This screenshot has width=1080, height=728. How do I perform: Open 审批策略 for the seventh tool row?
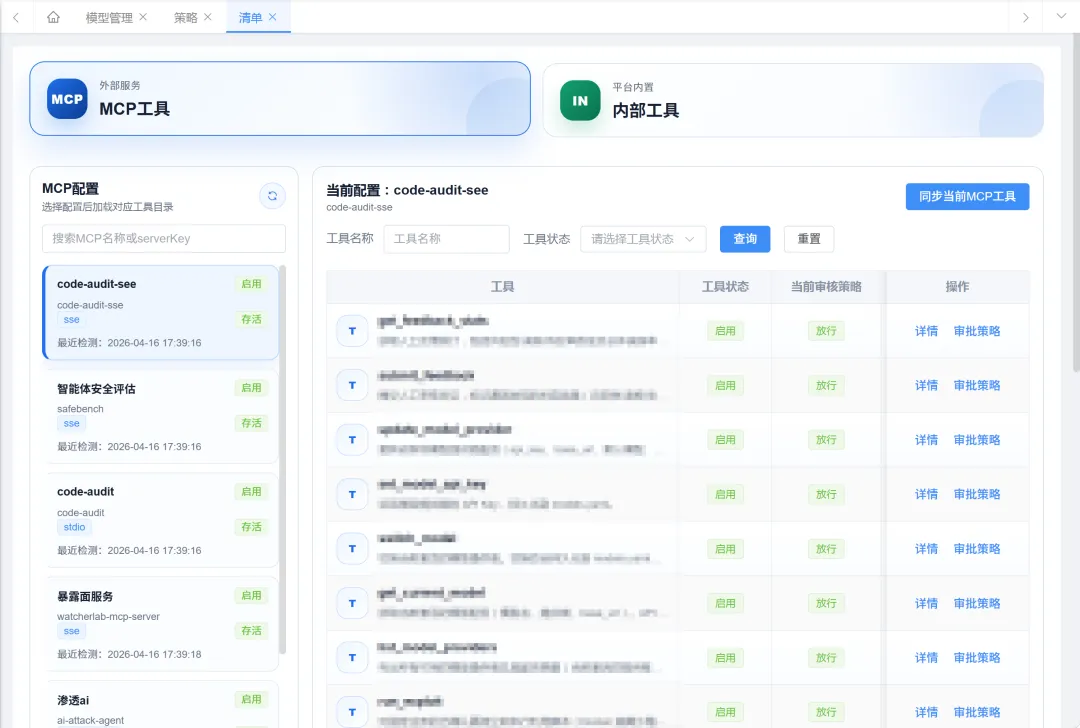tap(977, 658)
